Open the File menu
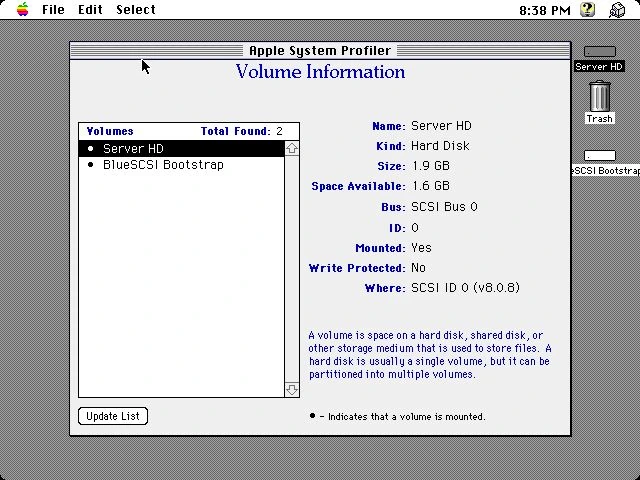Viewport: 640px width, 480px height. [x=53, y=10]
